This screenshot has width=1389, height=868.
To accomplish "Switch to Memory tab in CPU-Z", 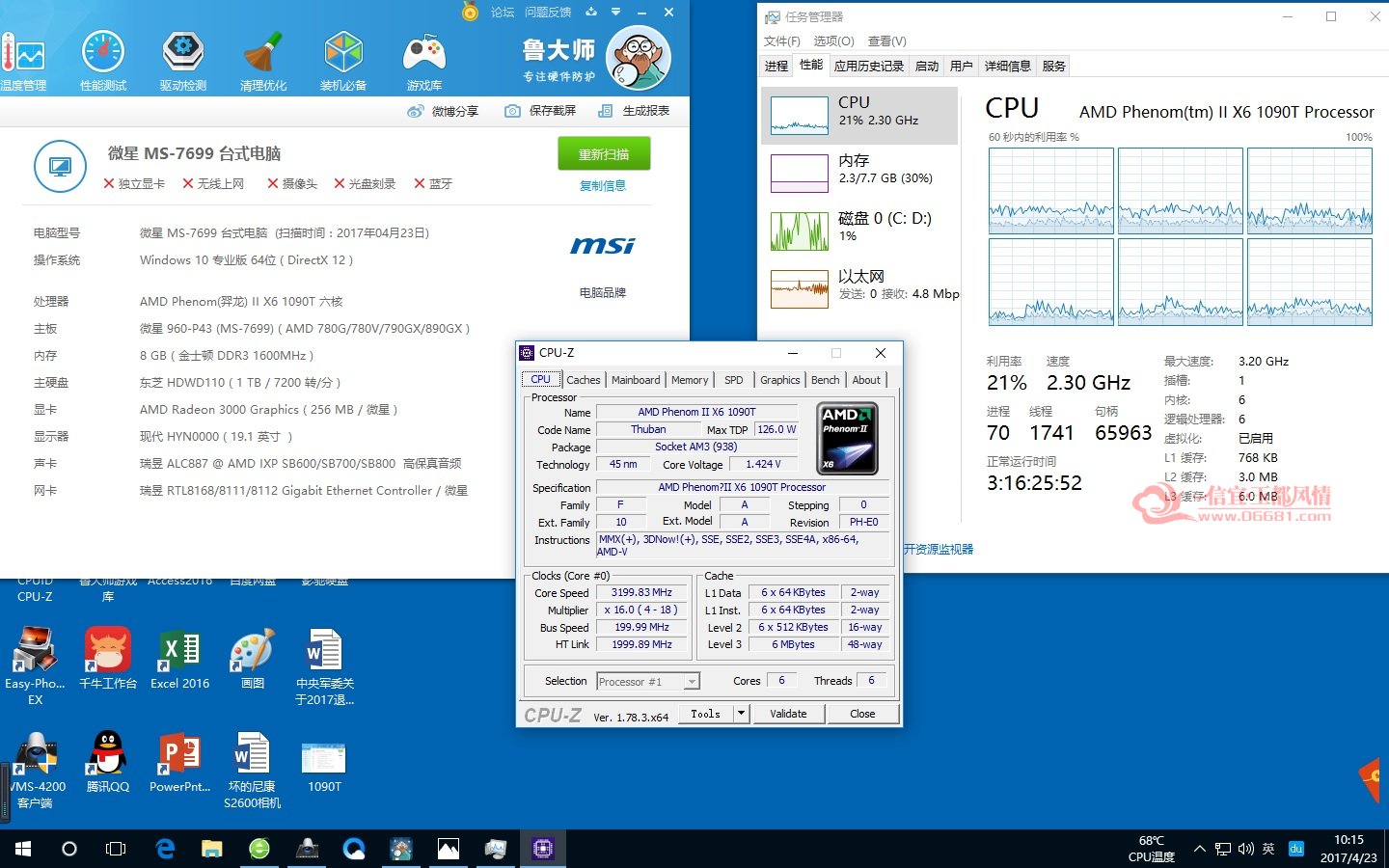I will [690, 380].
